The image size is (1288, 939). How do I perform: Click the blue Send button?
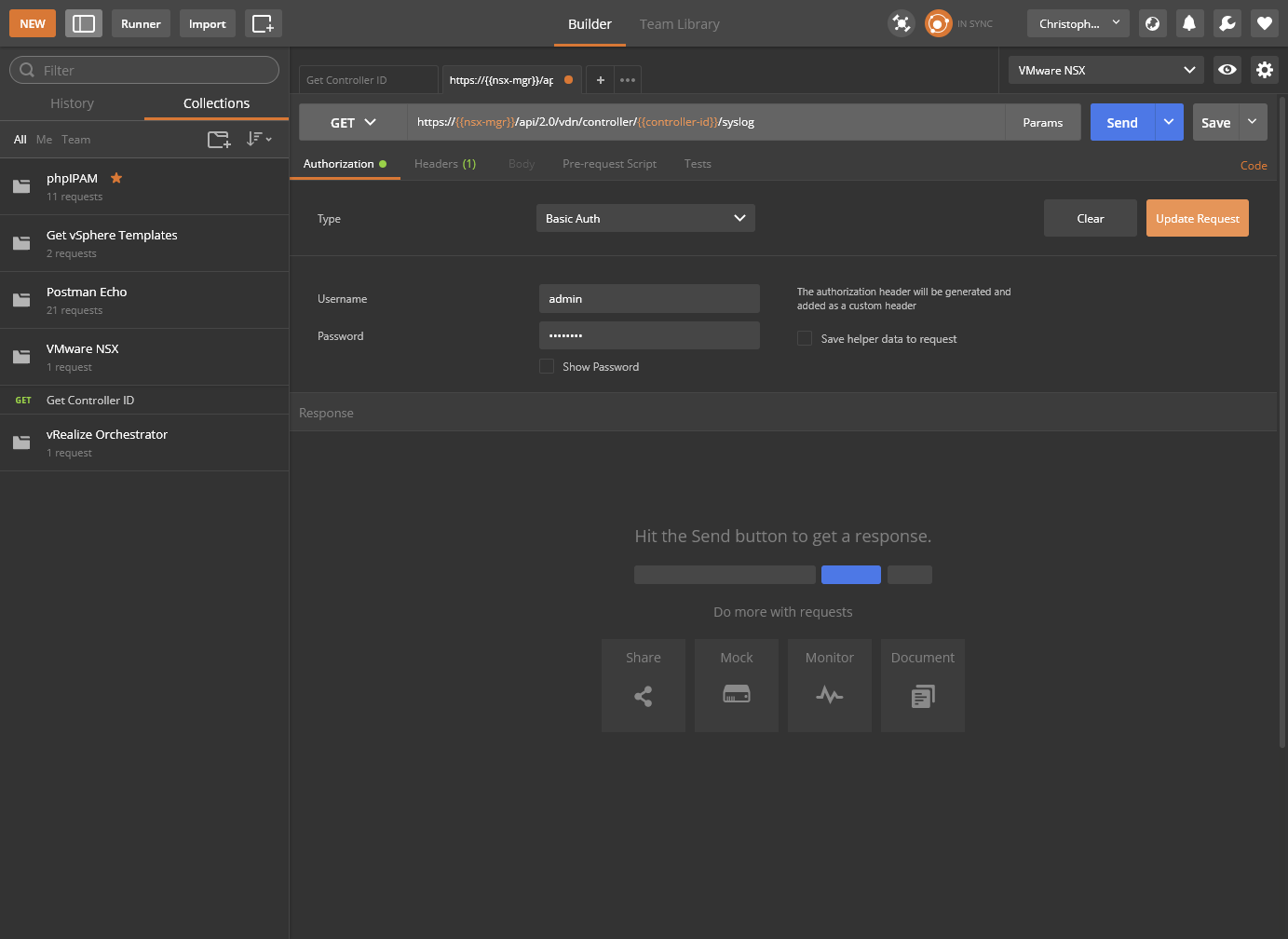pos(1122,122)
